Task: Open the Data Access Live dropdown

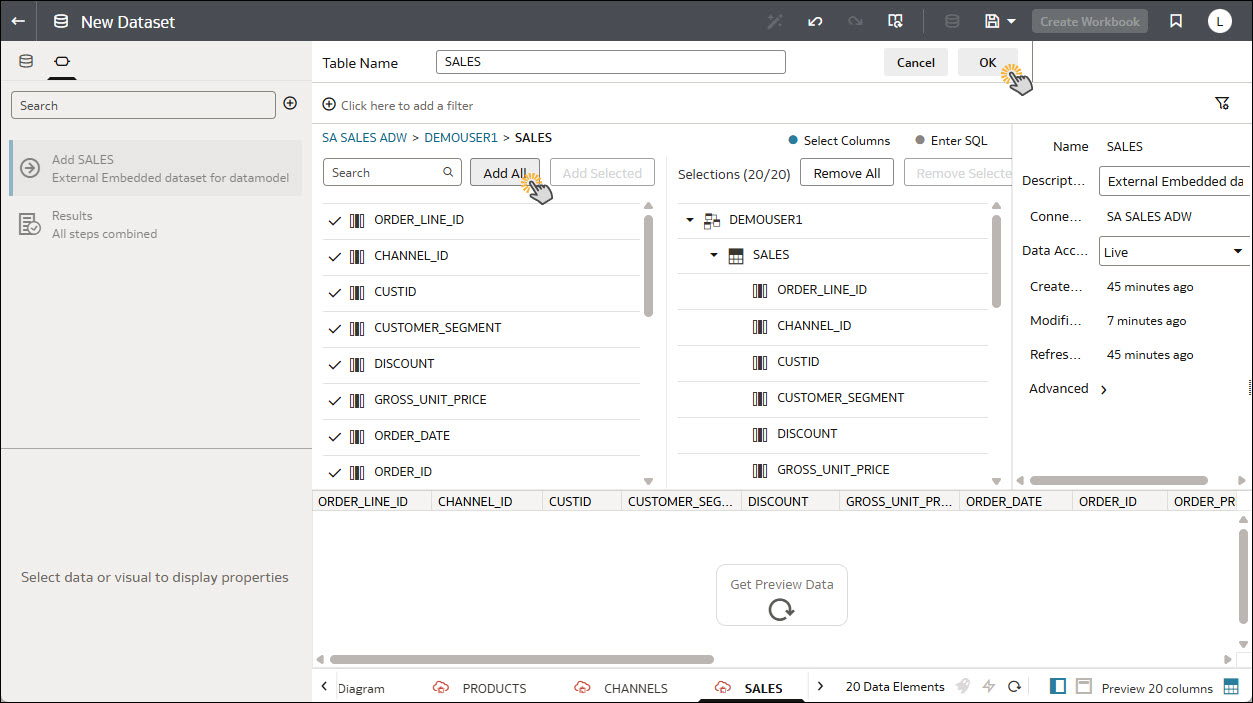Action: click(x=1174, y=252)
